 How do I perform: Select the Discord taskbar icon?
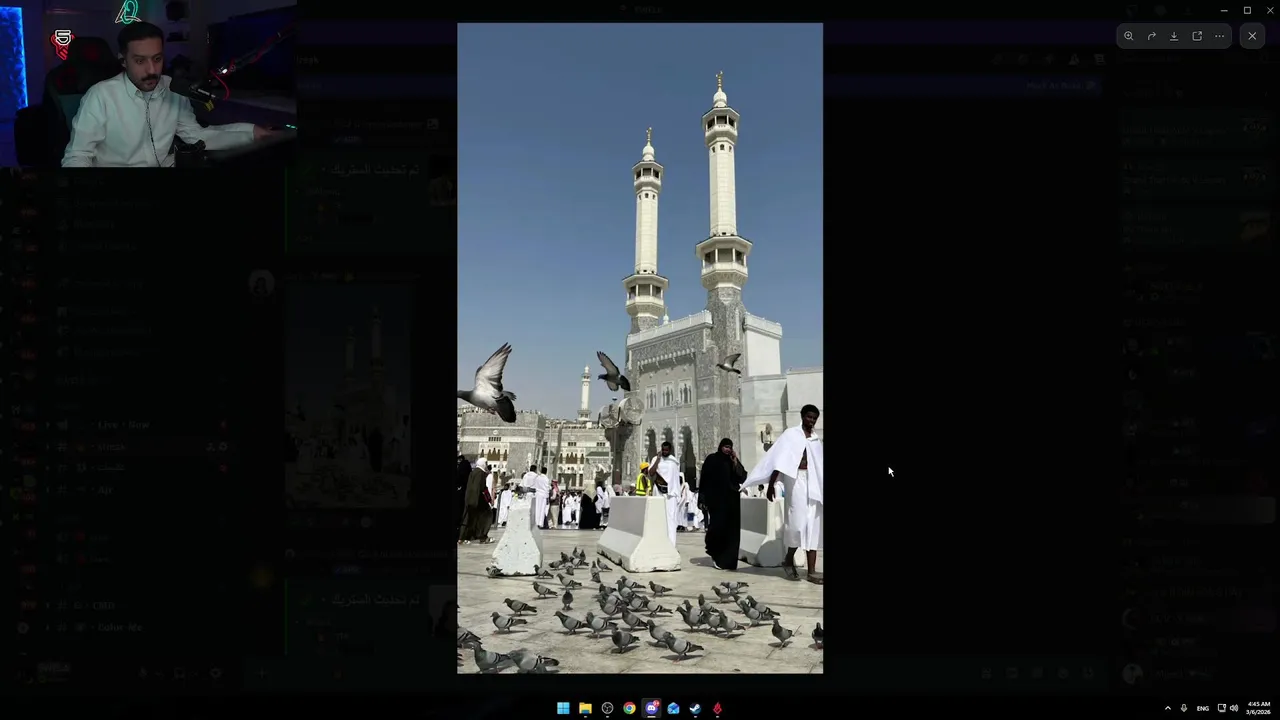coord(651,708)
